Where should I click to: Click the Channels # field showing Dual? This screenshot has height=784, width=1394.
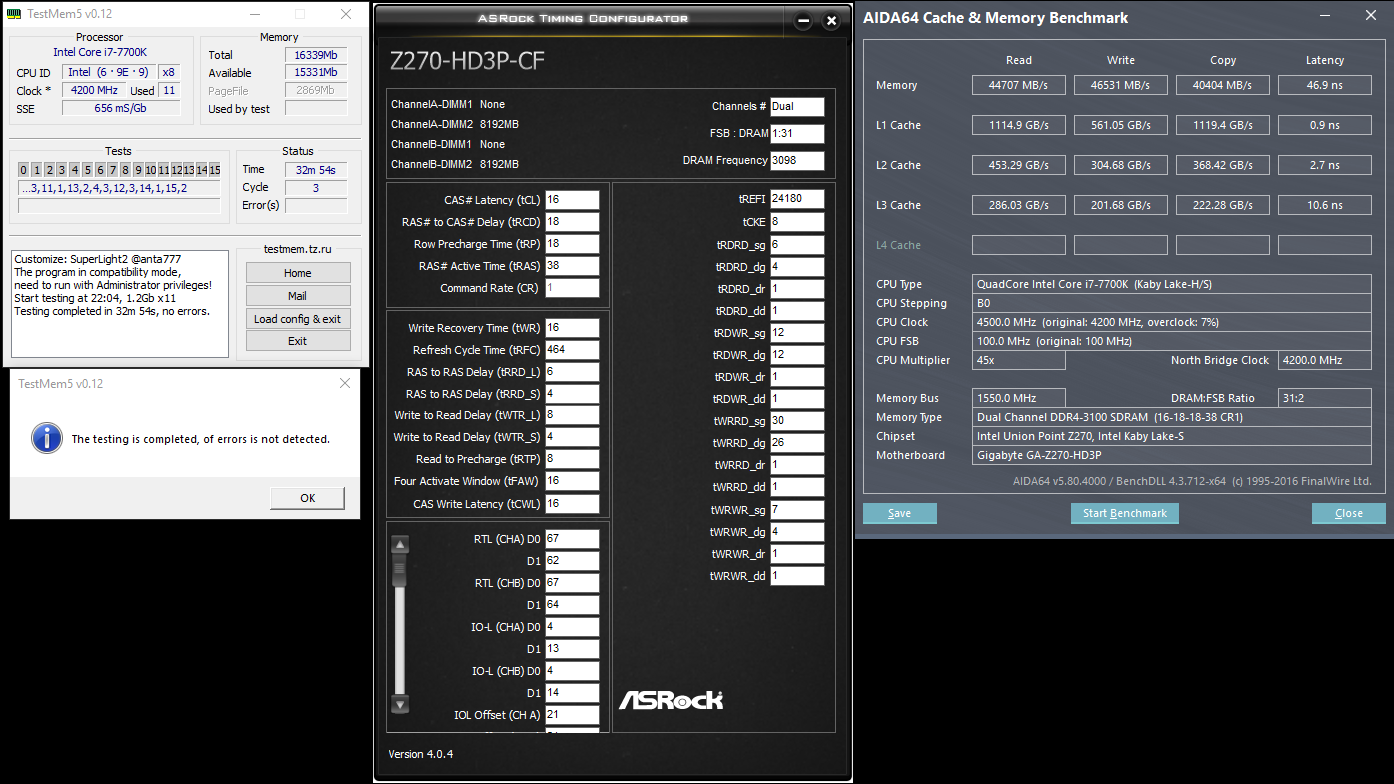click(x=797, y=107)
